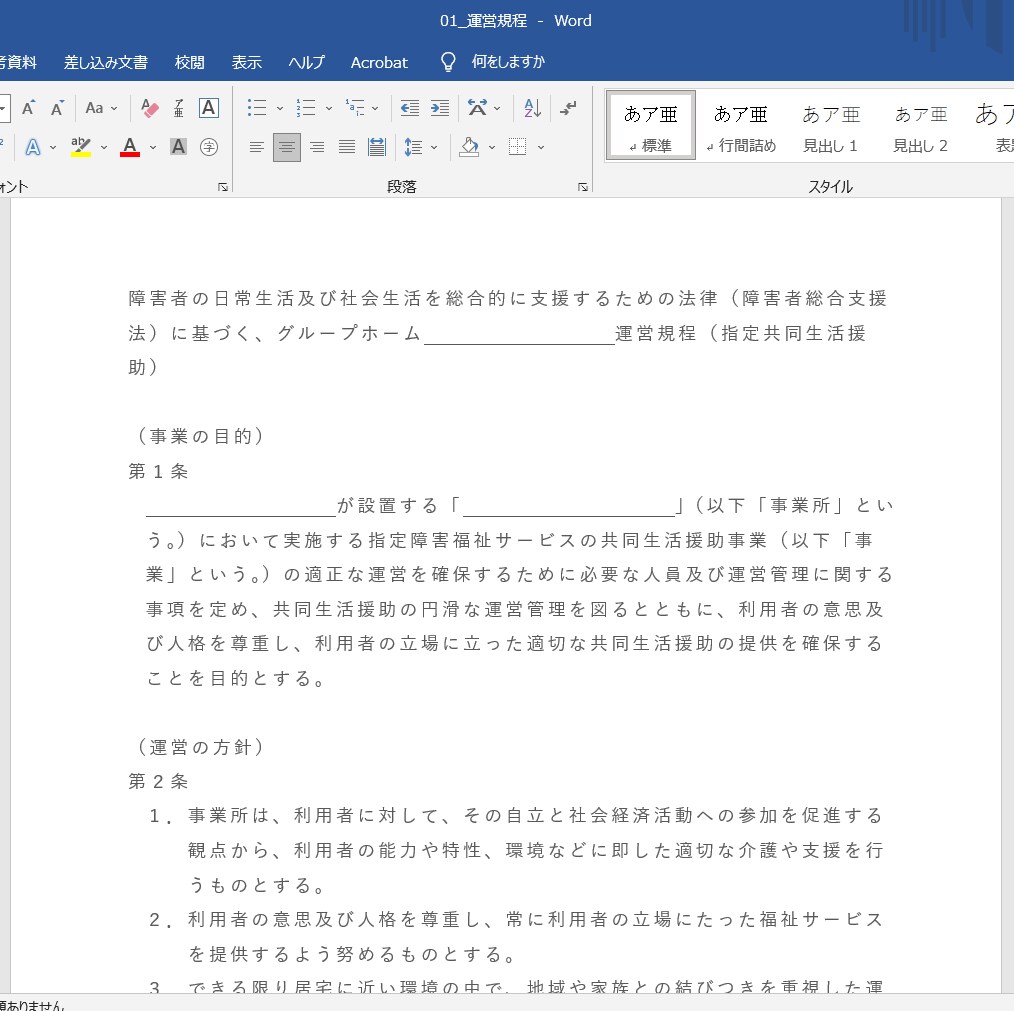Align text to the left
Screen dimensions: 1014x1011
point(257,147)
